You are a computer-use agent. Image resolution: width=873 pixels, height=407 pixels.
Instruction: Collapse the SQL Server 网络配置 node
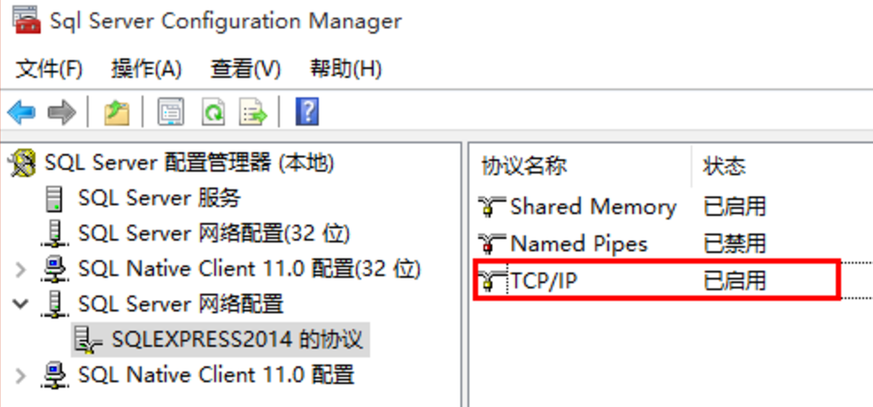point(21,304)
